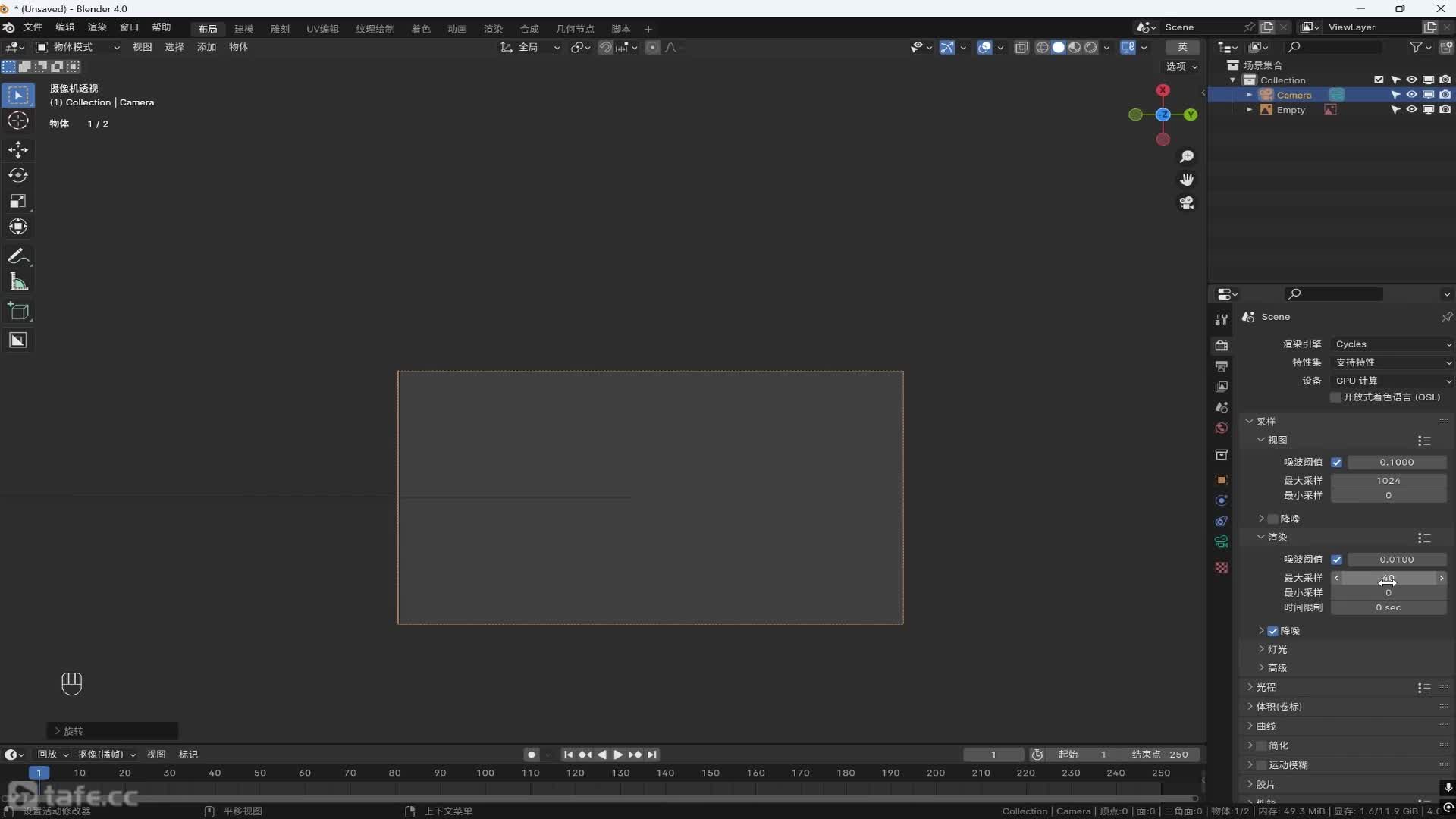Select the Measure ruler tool
Image resolution: width=1456 pixels, height=819 pixels.
point(18,283)
